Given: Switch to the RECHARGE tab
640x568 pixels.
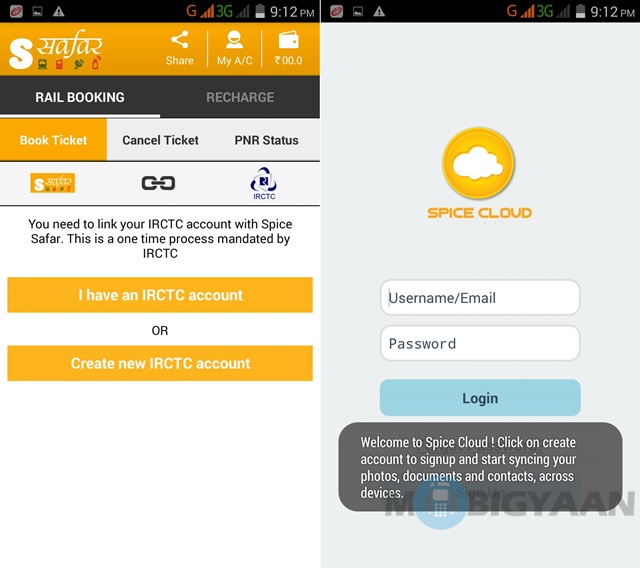Looking at the screenshot, I should [240, 97].
